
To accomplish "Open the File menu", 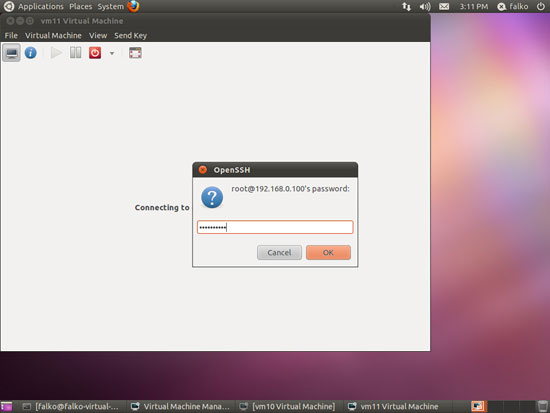I will tap(11, 35).
